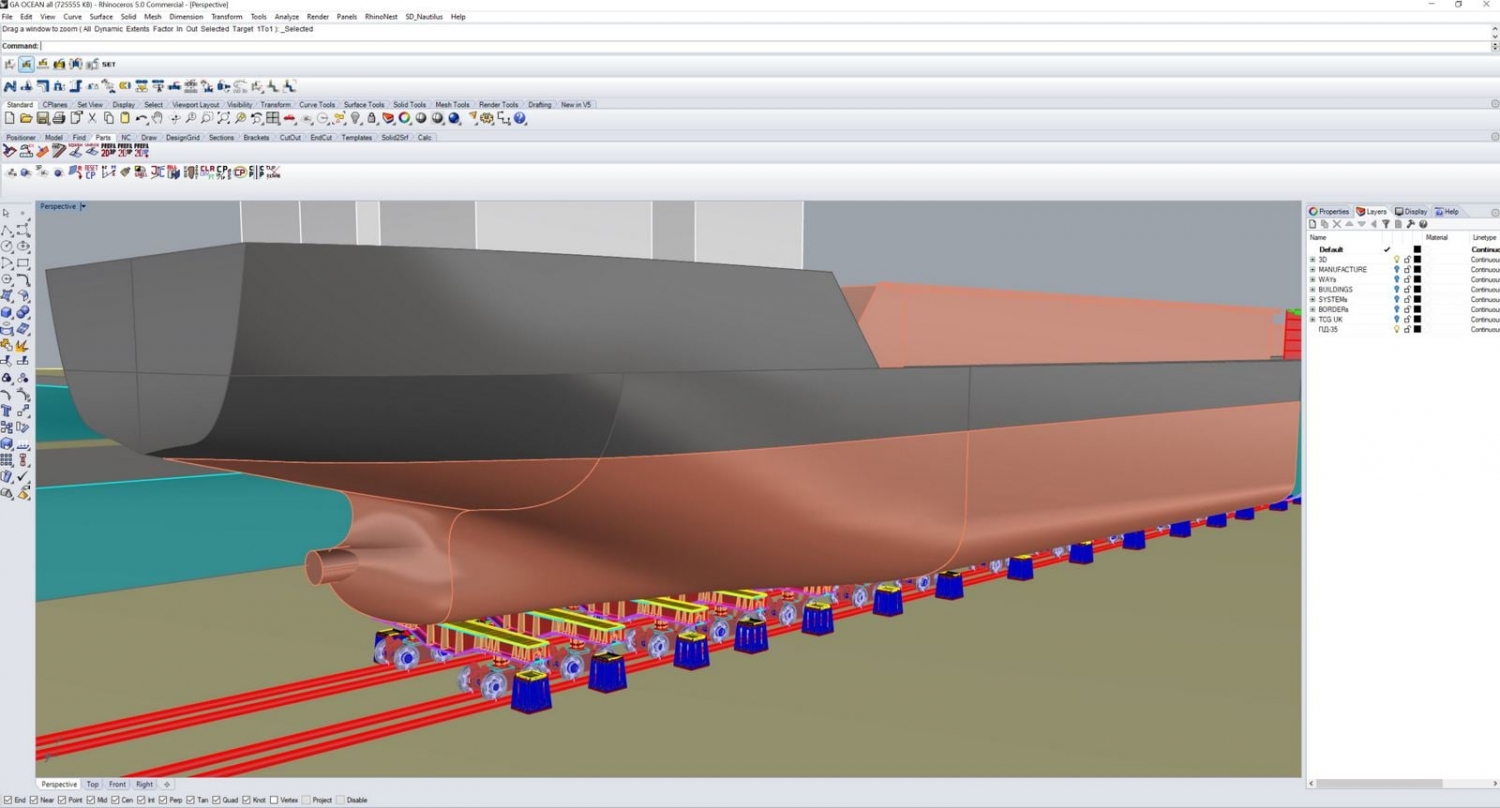The width and height of the screenshot is (1500, 808).
Task: Click the new layer icon in Layers panel
Action: tap(1312, 224)
